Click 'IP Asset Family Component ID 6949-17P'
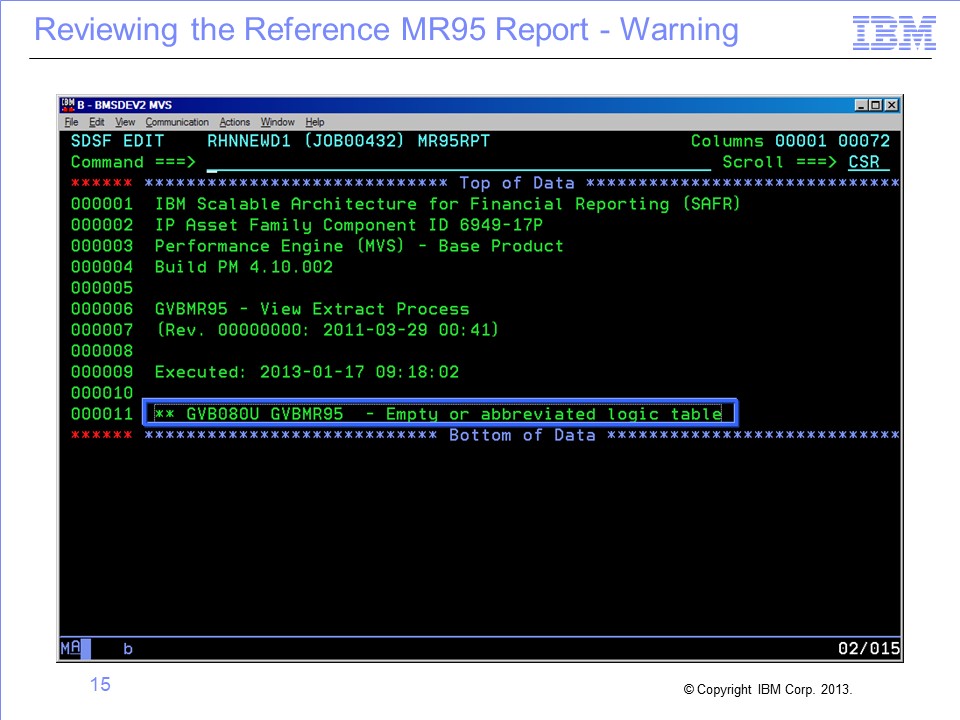The image size is (960, 720). tap(348, 225)
